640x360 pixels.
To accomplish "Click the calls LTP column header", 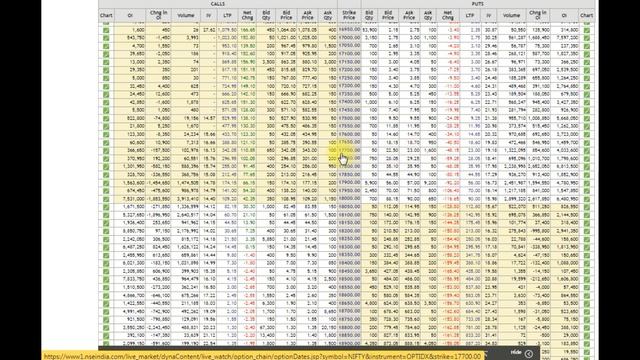I will point(227,16).
